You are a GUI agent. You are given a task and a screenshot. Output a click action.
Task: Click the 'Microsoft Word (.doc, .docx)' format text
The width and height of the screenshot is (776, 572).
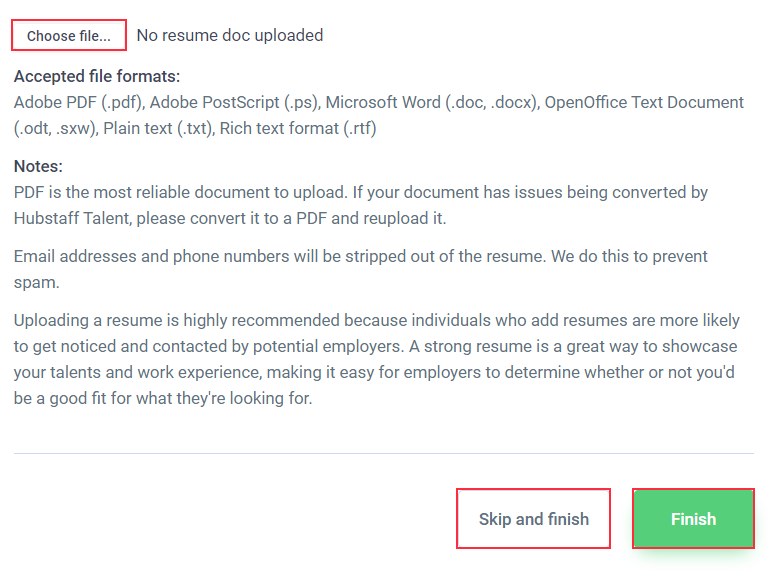click(x=433, y=102)
